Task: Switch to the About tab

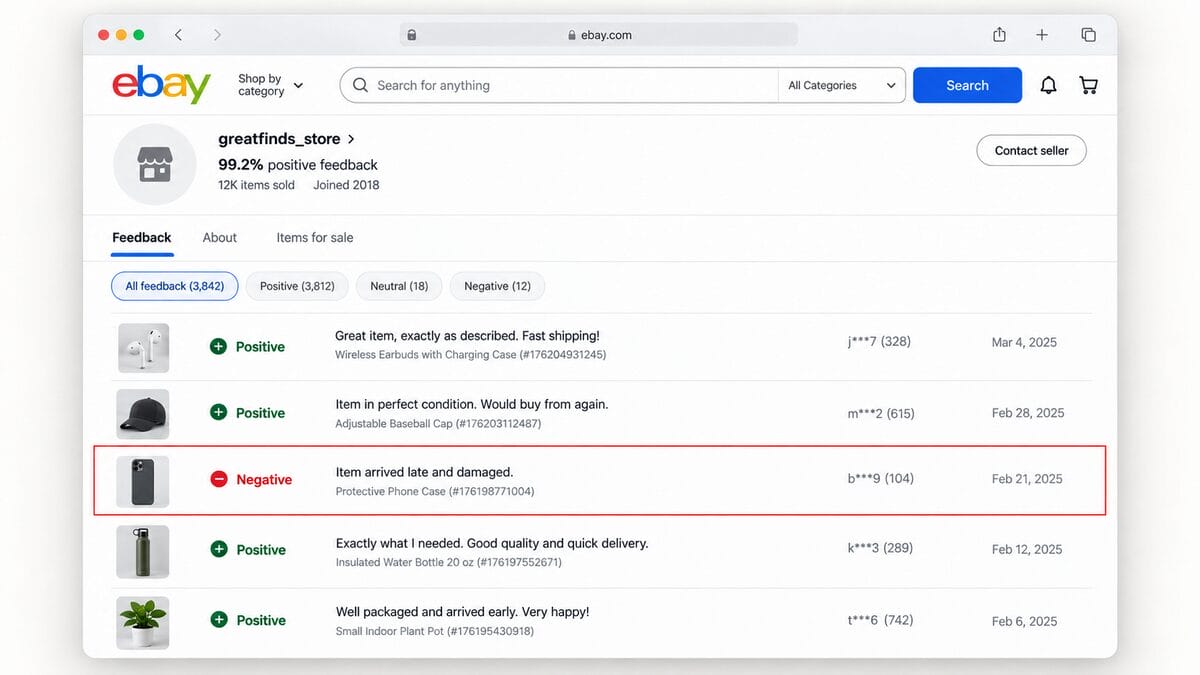Action: coord(220,238)
